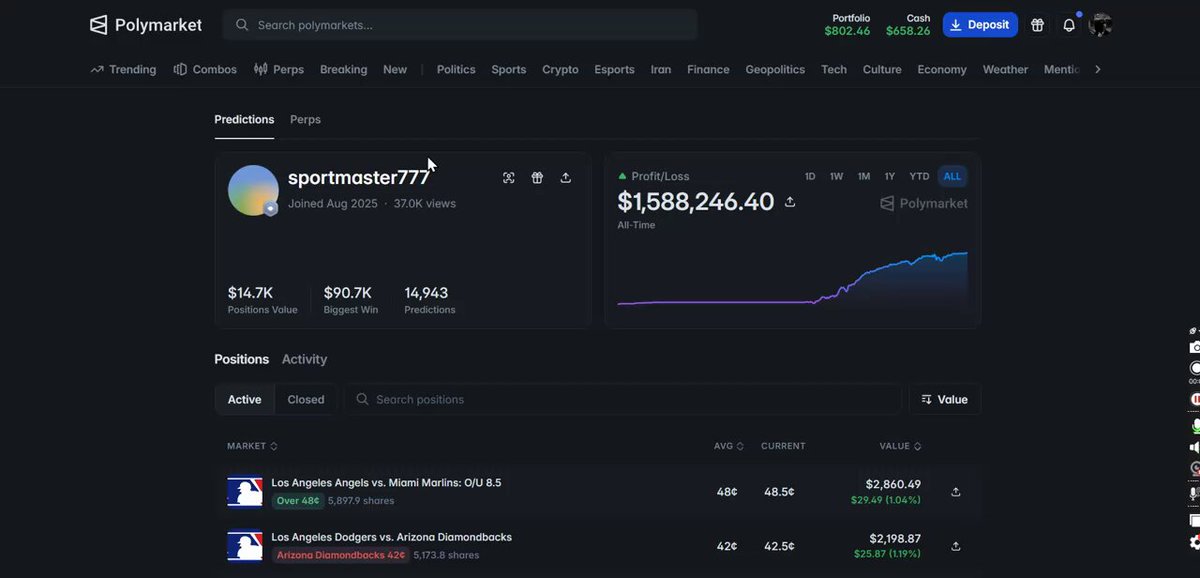
Task: Open the Value sort dropdown button
Action: [944, 400]
